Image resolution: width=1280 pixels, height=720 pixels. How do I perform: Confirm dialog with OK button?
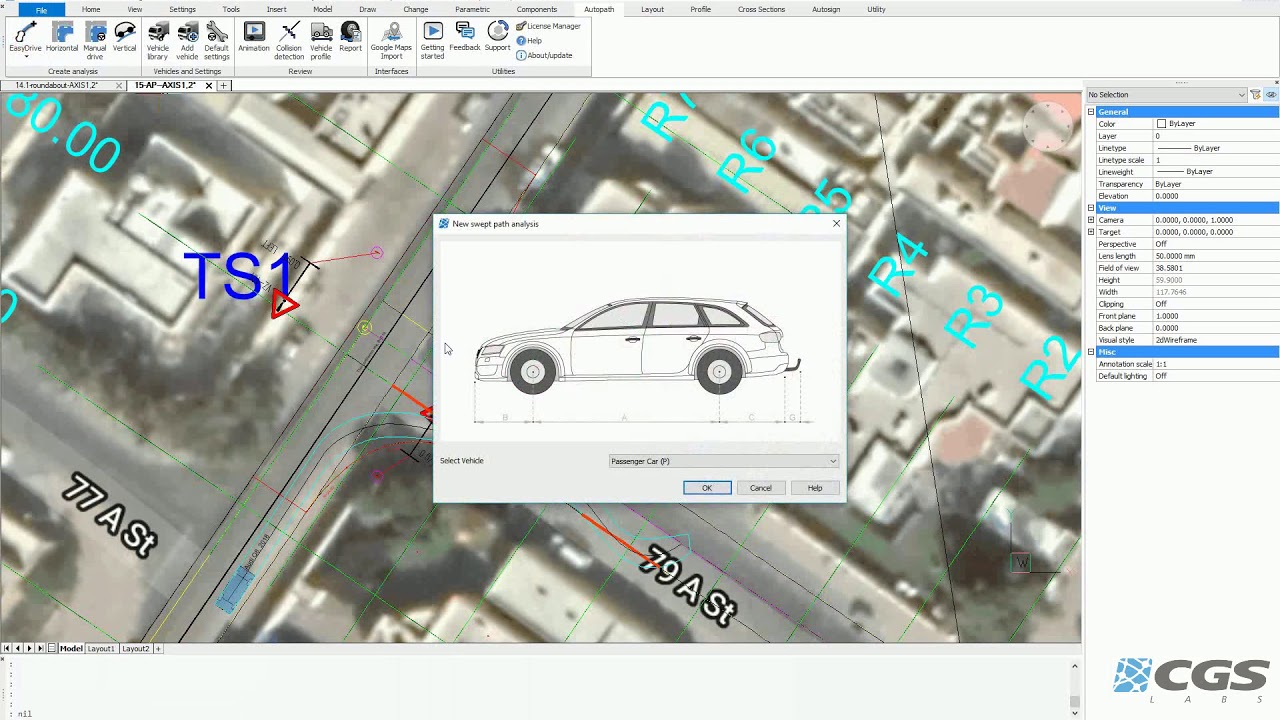[707, 488]
